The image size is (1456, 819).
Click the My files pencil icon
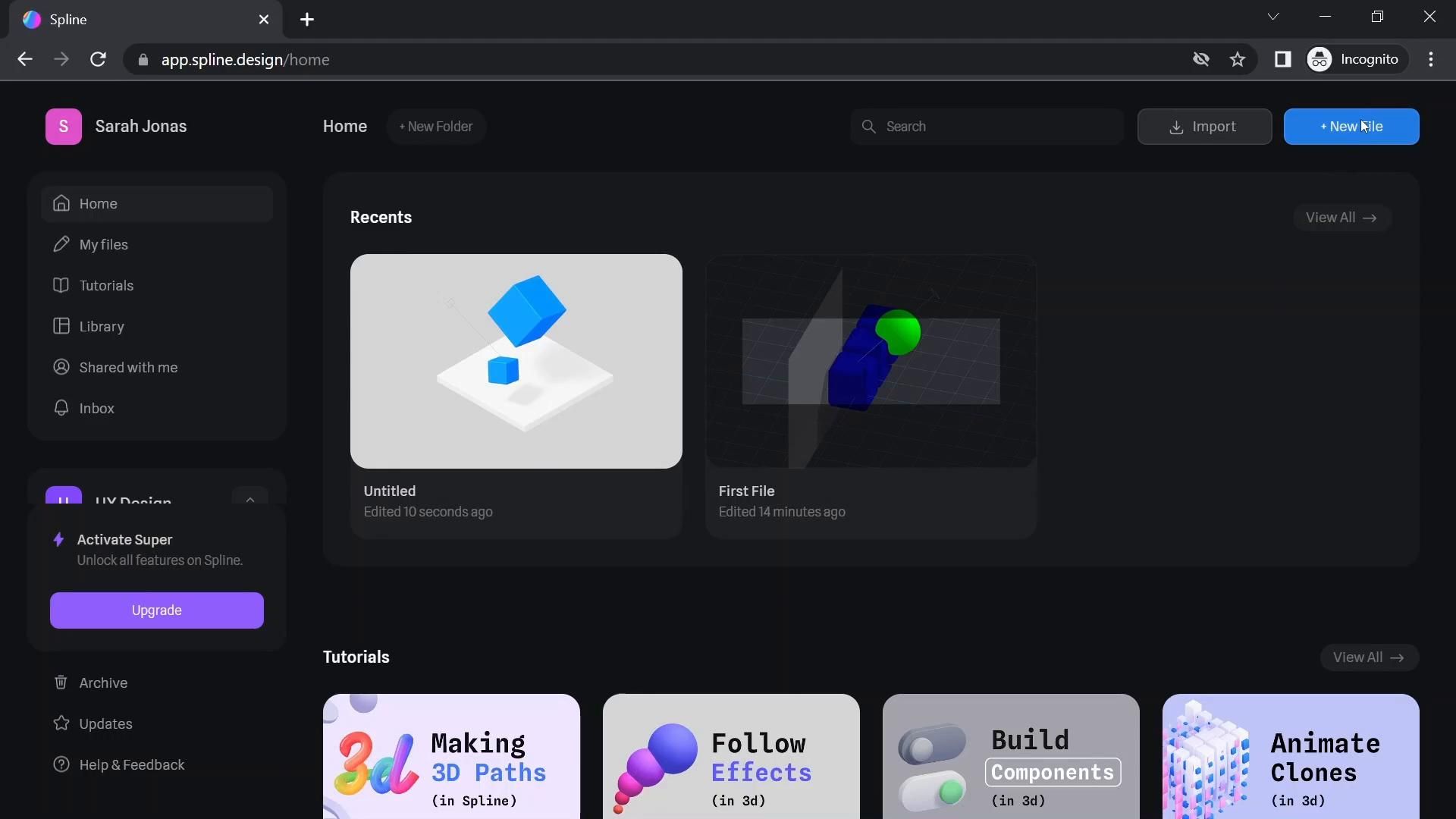point(61,244)
